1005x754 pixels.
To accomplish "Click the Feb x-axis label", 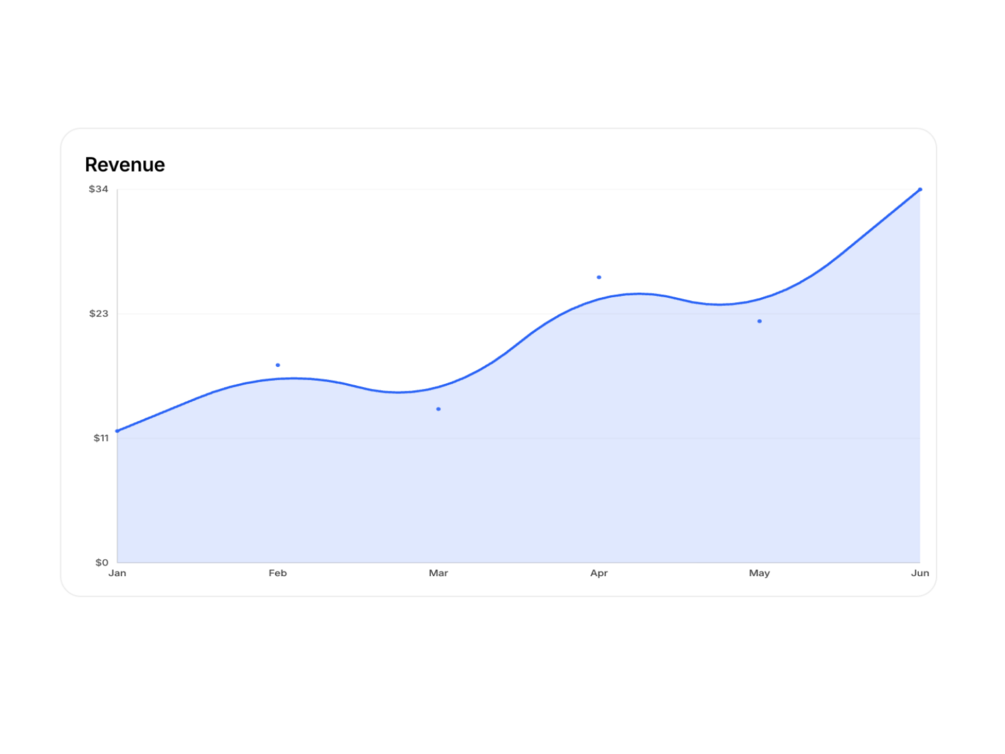I will pyautogui.click(x=278, y=573).
